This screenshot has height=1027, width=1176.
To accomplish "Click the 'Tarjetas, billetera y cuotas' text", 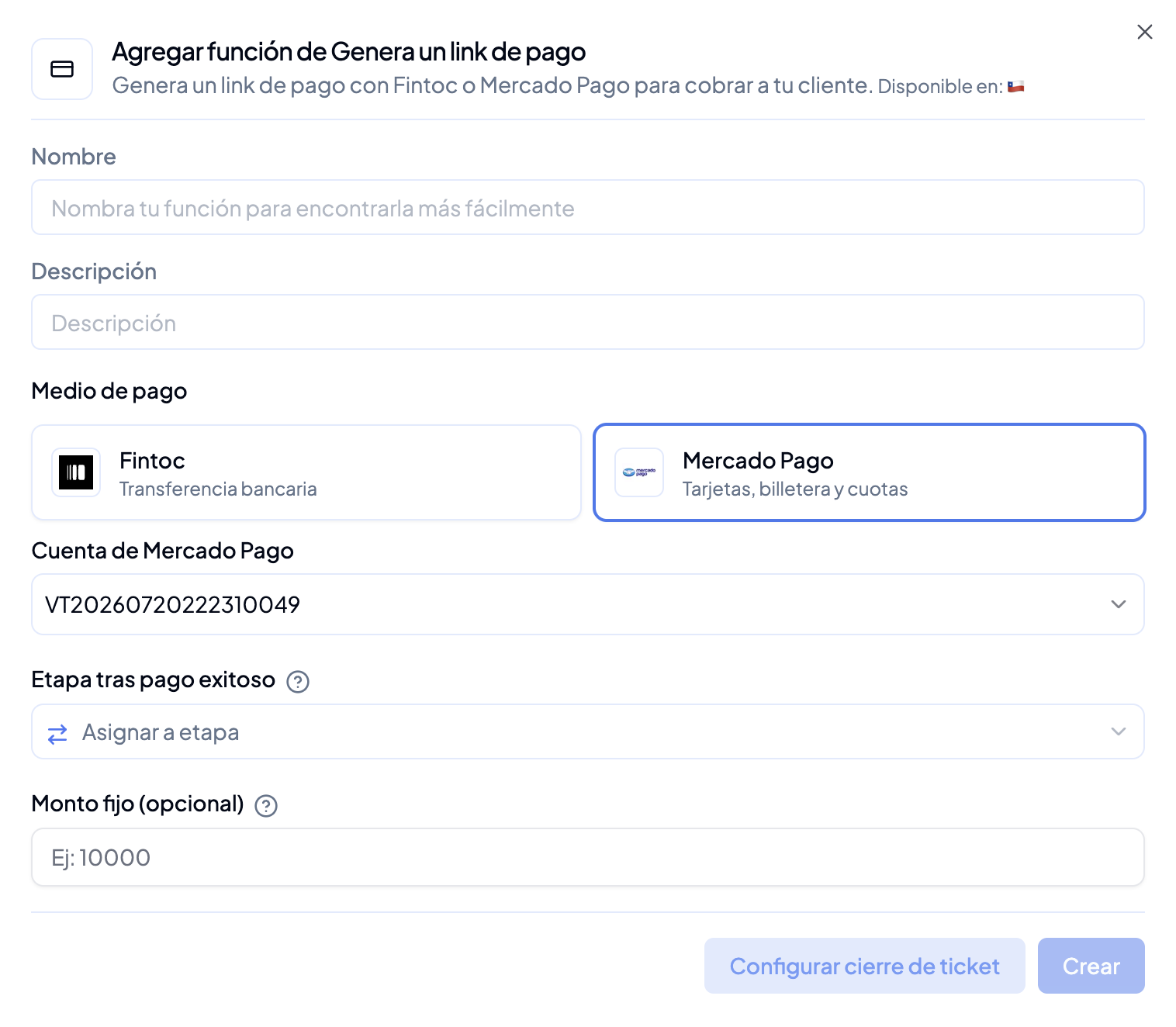I will click(x=795, y=489).
